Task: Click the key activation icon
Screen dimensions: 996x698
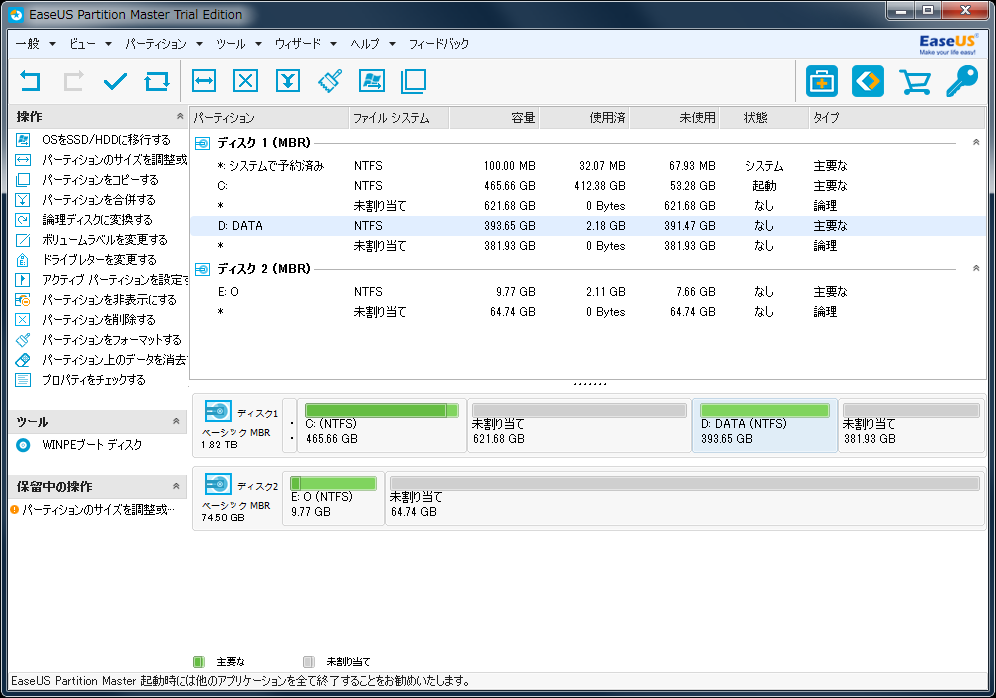Action: coord(962,81)
